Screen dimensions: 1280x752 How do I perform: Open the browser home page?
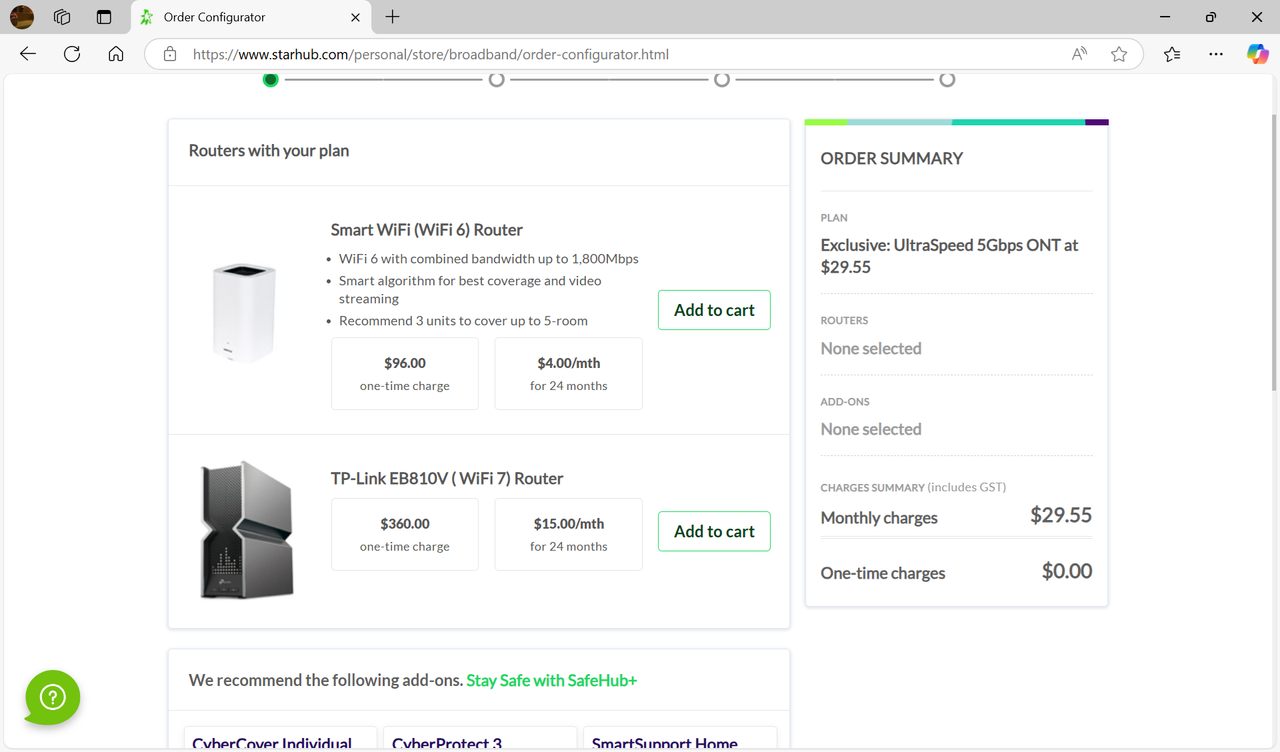116,54
